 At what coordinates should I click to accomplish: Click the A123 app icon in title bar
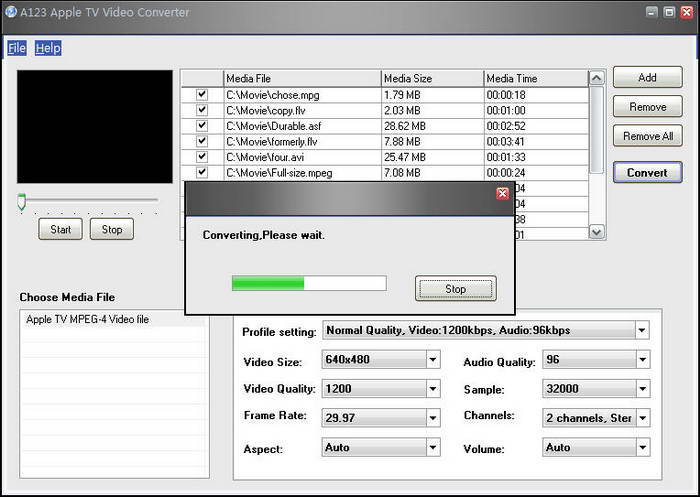point(11,12)
